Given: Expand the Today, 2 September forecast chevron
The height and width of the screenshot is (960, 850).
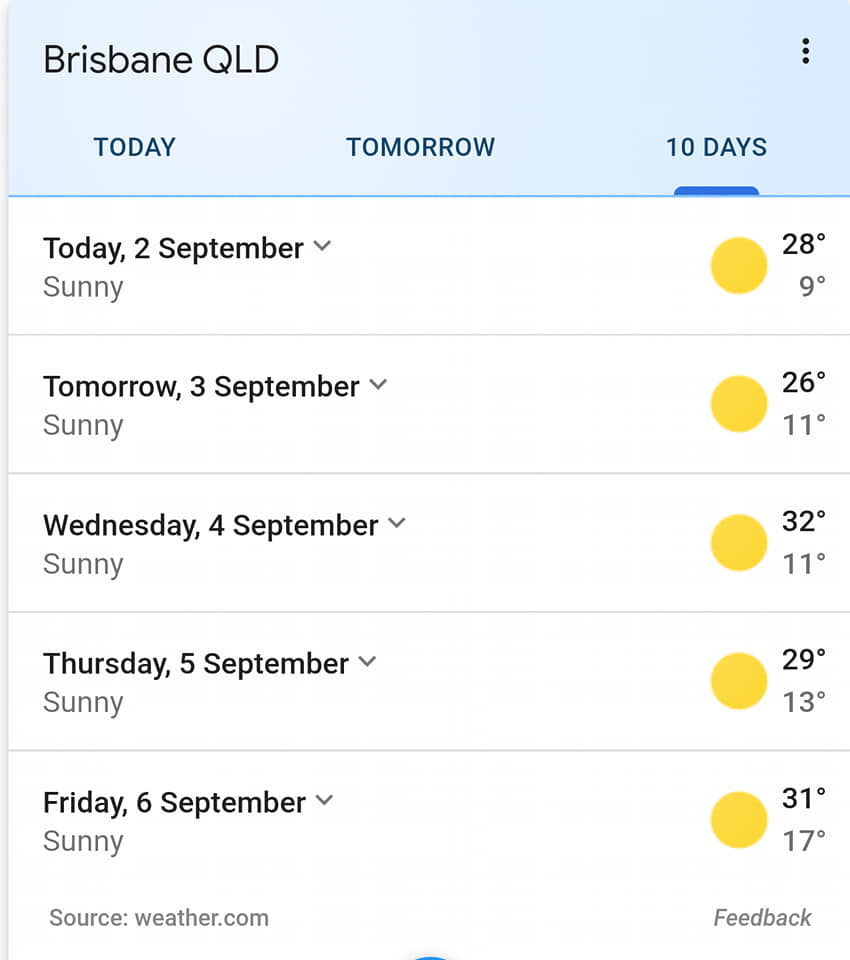Looking at the screenshot, I should [x=322, y=246].
